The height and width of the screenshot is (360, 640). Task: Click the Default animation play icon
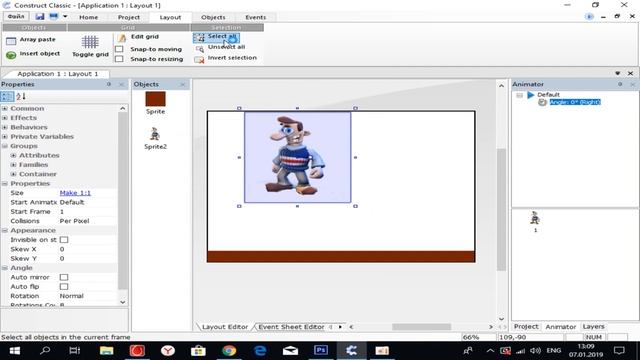click(x=531, y=95)
